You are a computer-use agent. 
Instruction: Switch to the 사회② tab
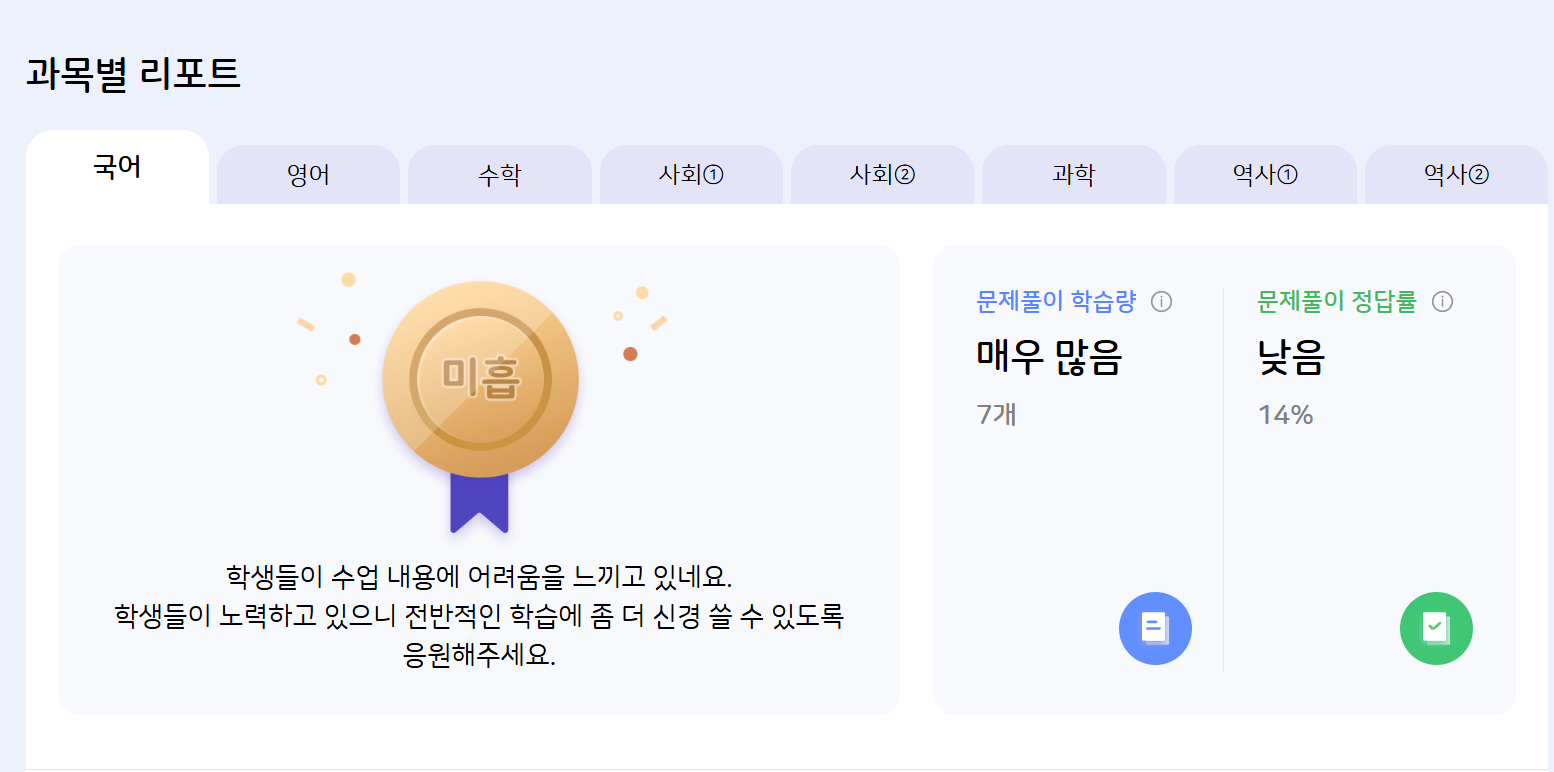point(882,175)
